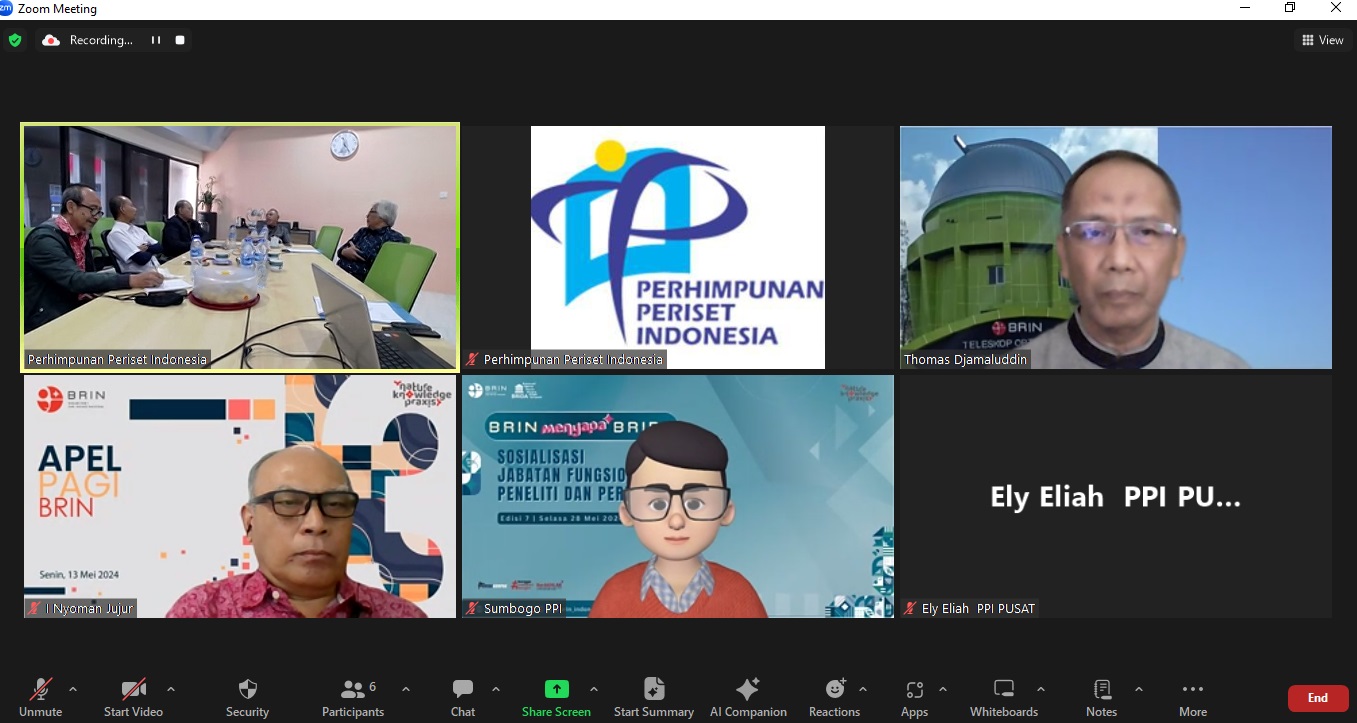Click the muted mic icon beside Sumbogo PPI
The width and height of the screenshot is (1357, 723).
pos(472,608)
